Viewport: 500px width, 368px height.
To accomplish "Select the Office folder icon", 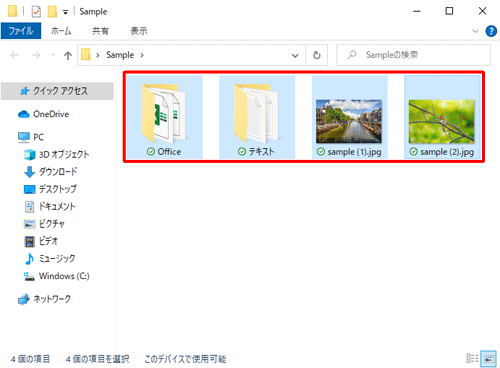I will (164, 114).
